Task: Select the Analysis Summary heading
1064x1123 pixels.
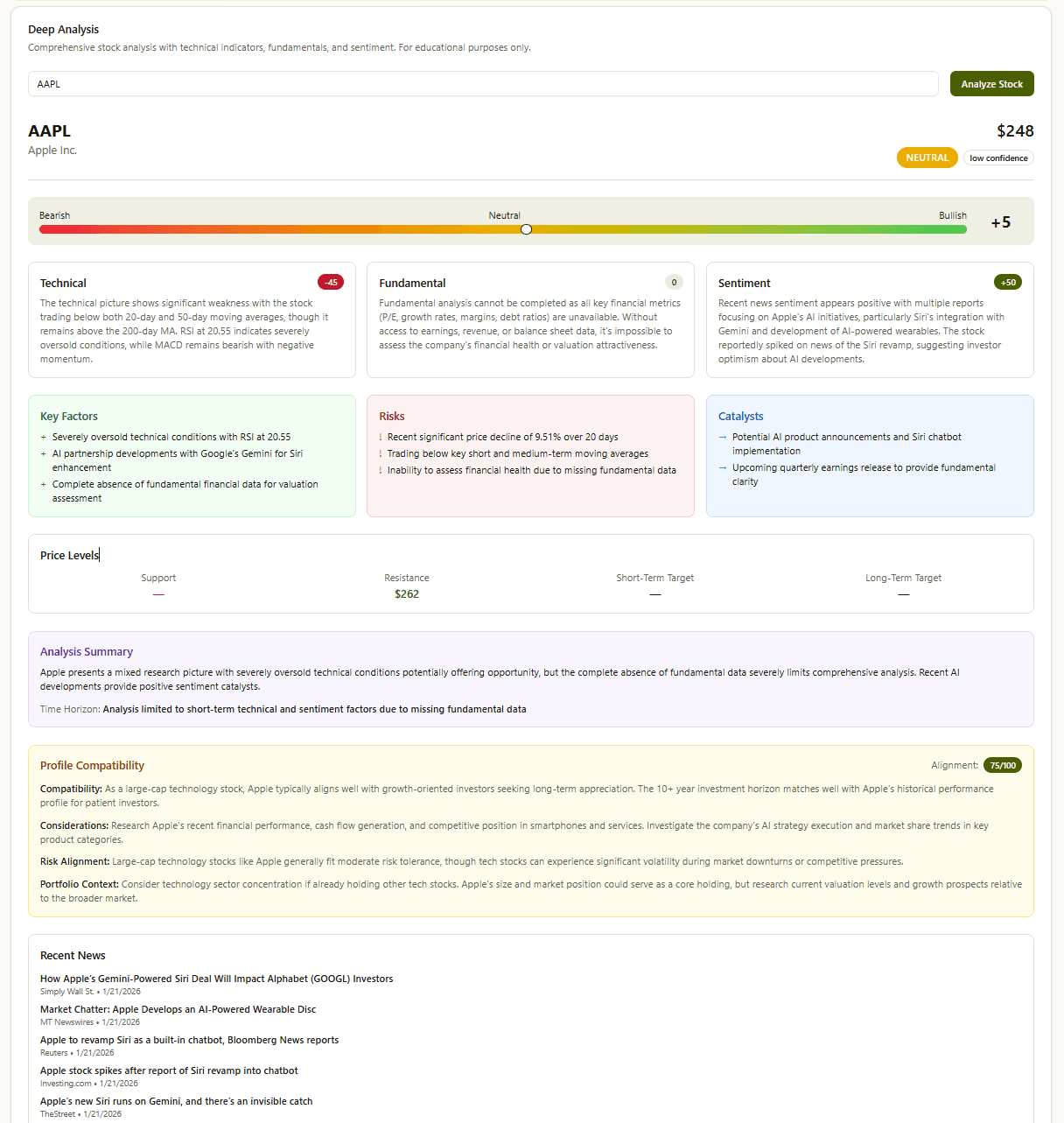Action: click(87, 652)
